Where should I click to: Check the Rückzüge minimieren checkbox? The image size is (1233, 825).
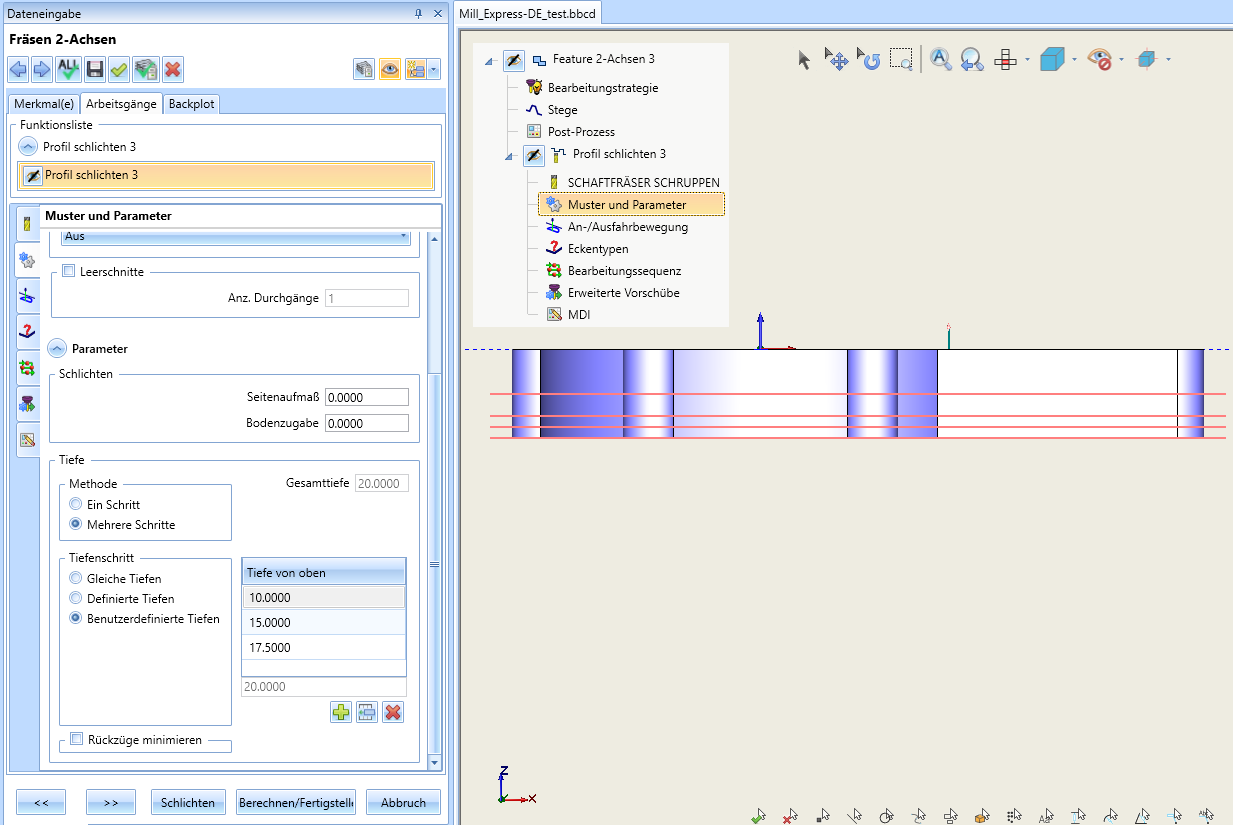click(76, 740)
